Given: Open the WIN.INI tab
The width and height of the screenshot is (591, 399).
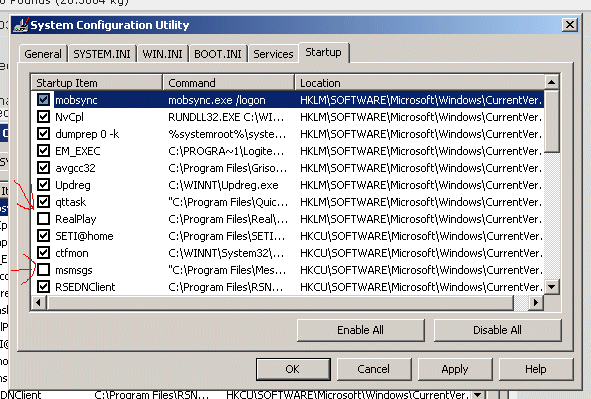Looking at the screenshot, I should (162, 54).
